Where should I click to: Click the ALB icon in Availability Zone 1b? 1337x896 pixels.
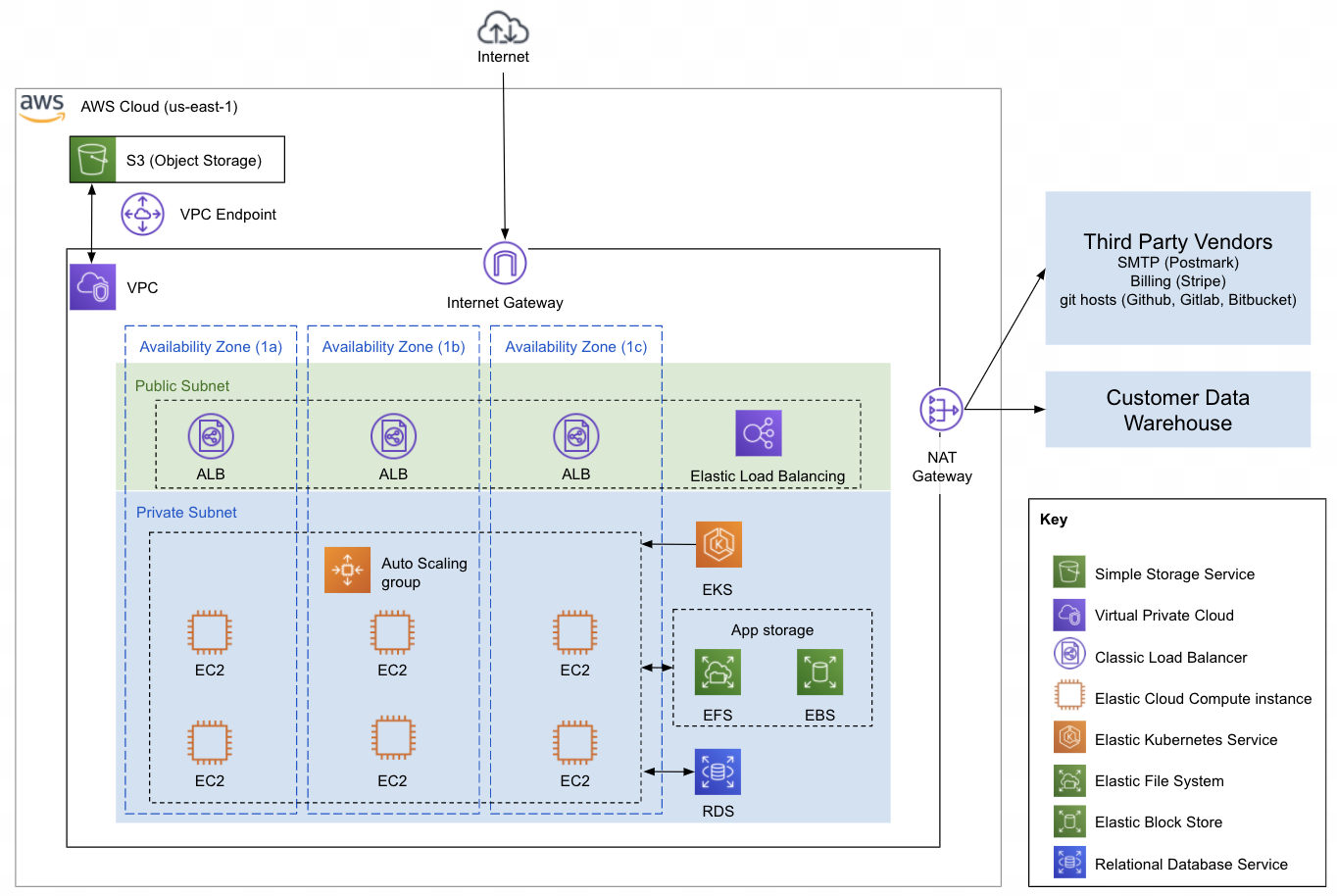click(x=393, y=436)
